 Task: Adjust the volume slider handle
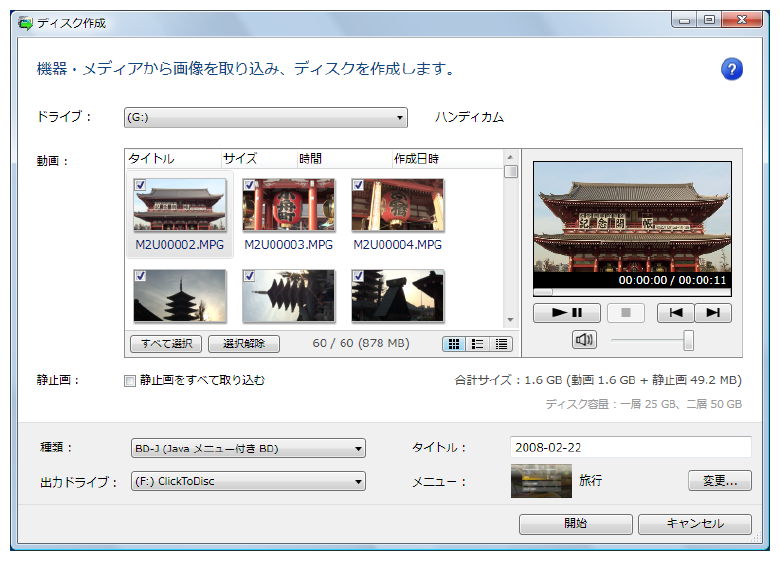point(688,340)
